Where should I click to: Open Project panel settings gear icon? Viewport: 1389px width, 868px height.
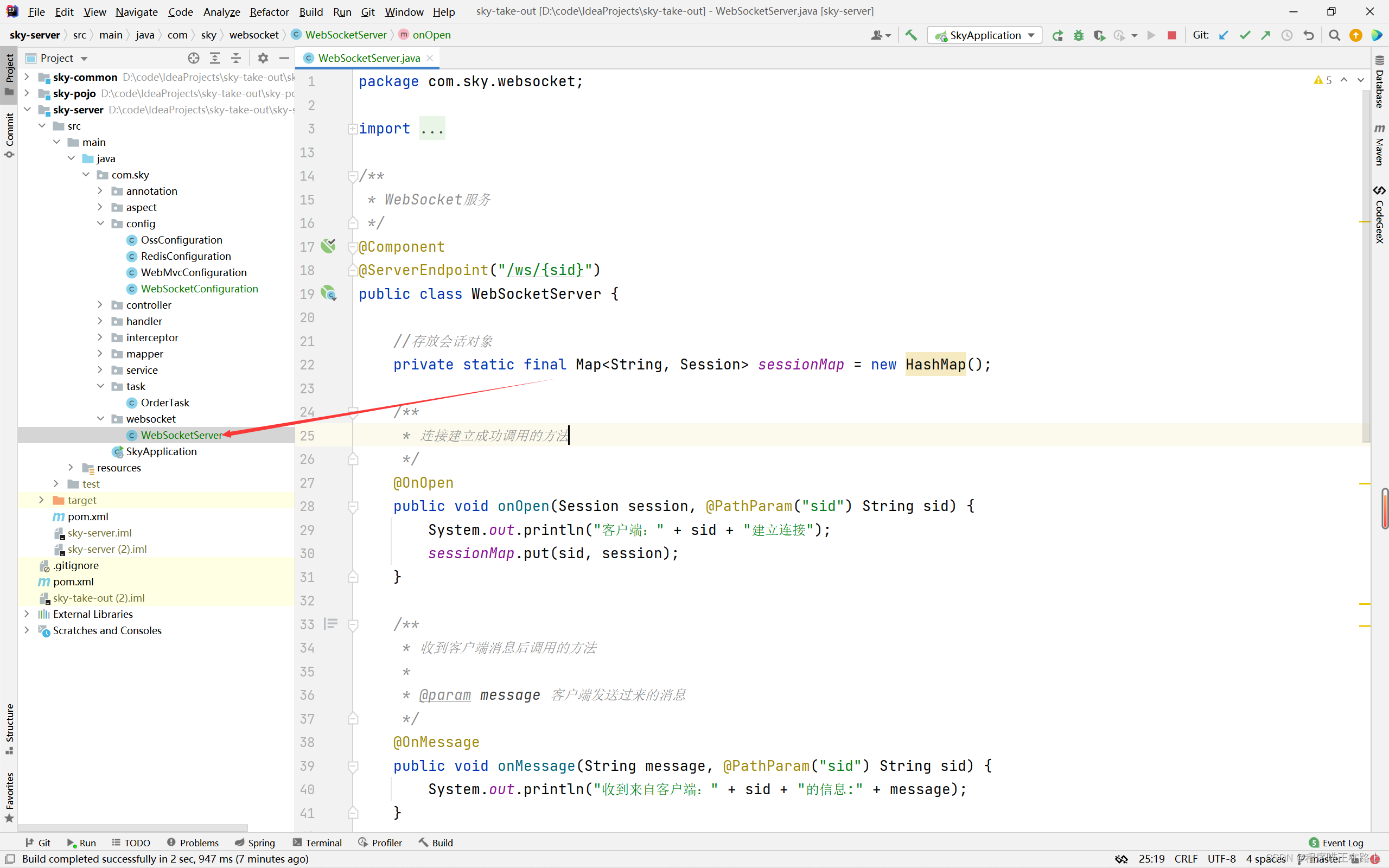click(x=263, y=58)
